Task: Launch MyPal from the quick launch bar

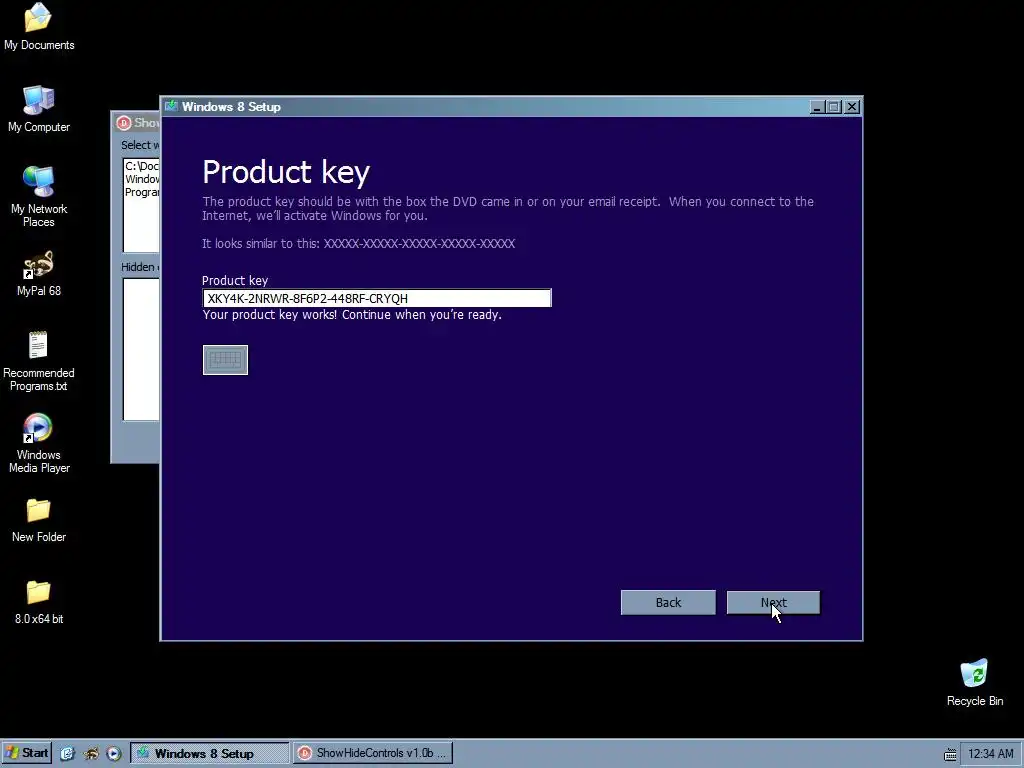Action: [91, 754]
